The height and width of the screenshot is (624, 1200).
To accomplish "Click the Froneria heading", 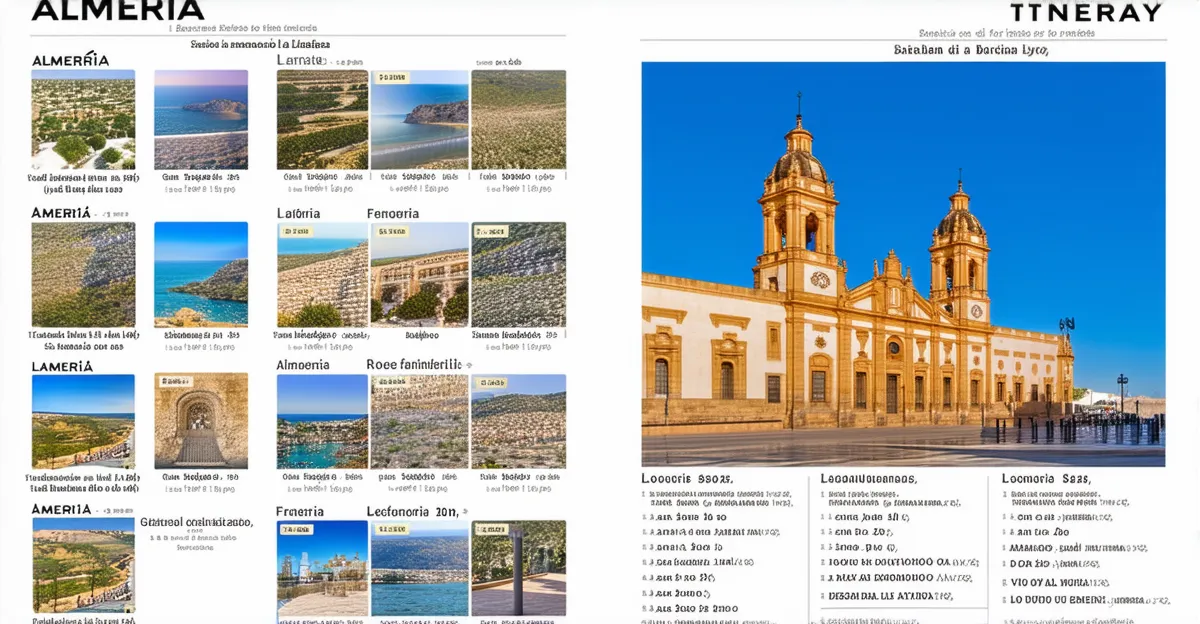I will pos(300,511).
